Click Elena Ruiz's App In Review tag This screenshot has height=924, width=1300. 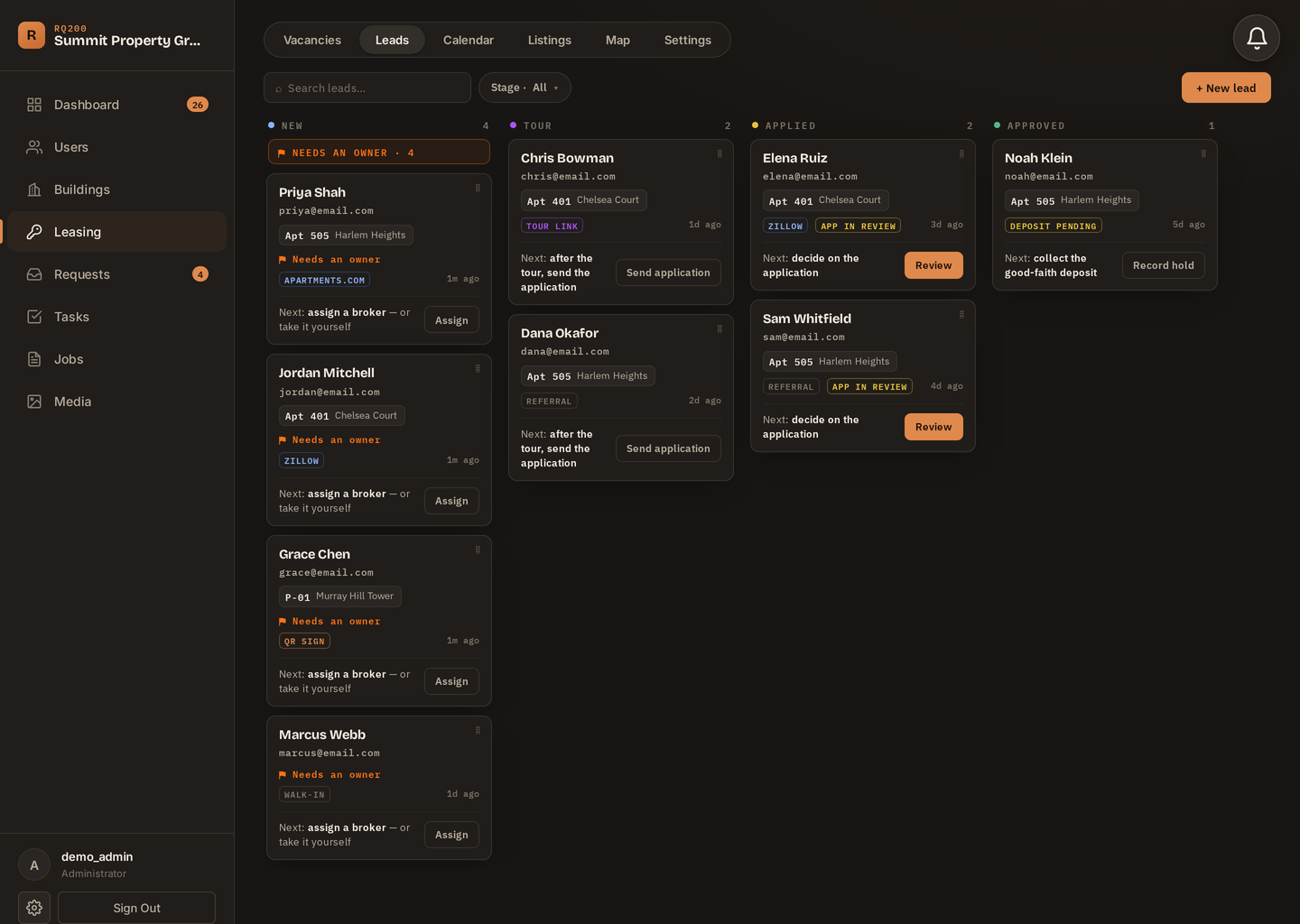click(858, 226)
